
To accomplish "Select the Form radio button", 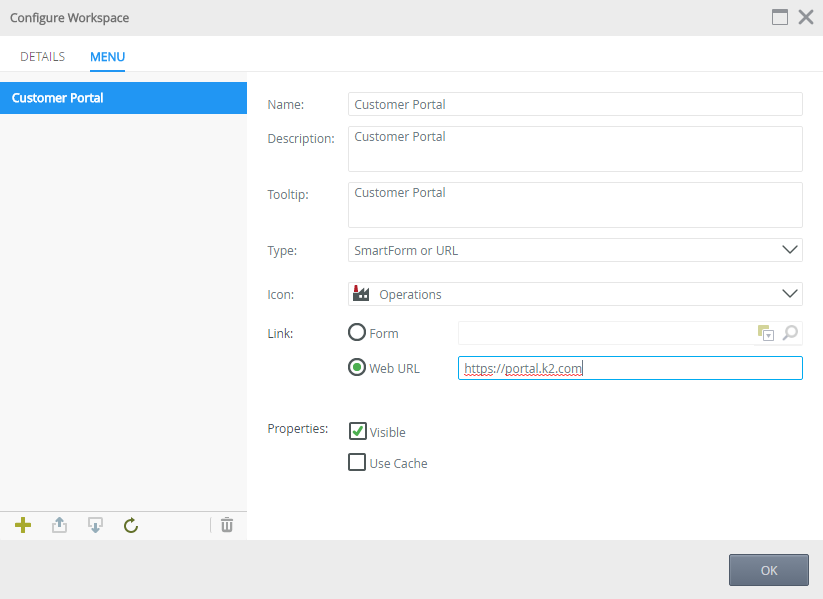I will click(x=357, y=333).
